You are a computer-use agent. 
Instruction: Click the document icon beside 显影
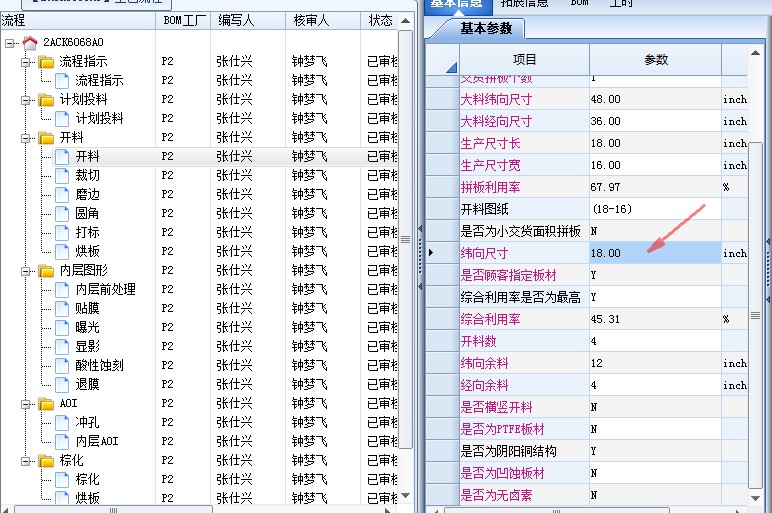62,347
